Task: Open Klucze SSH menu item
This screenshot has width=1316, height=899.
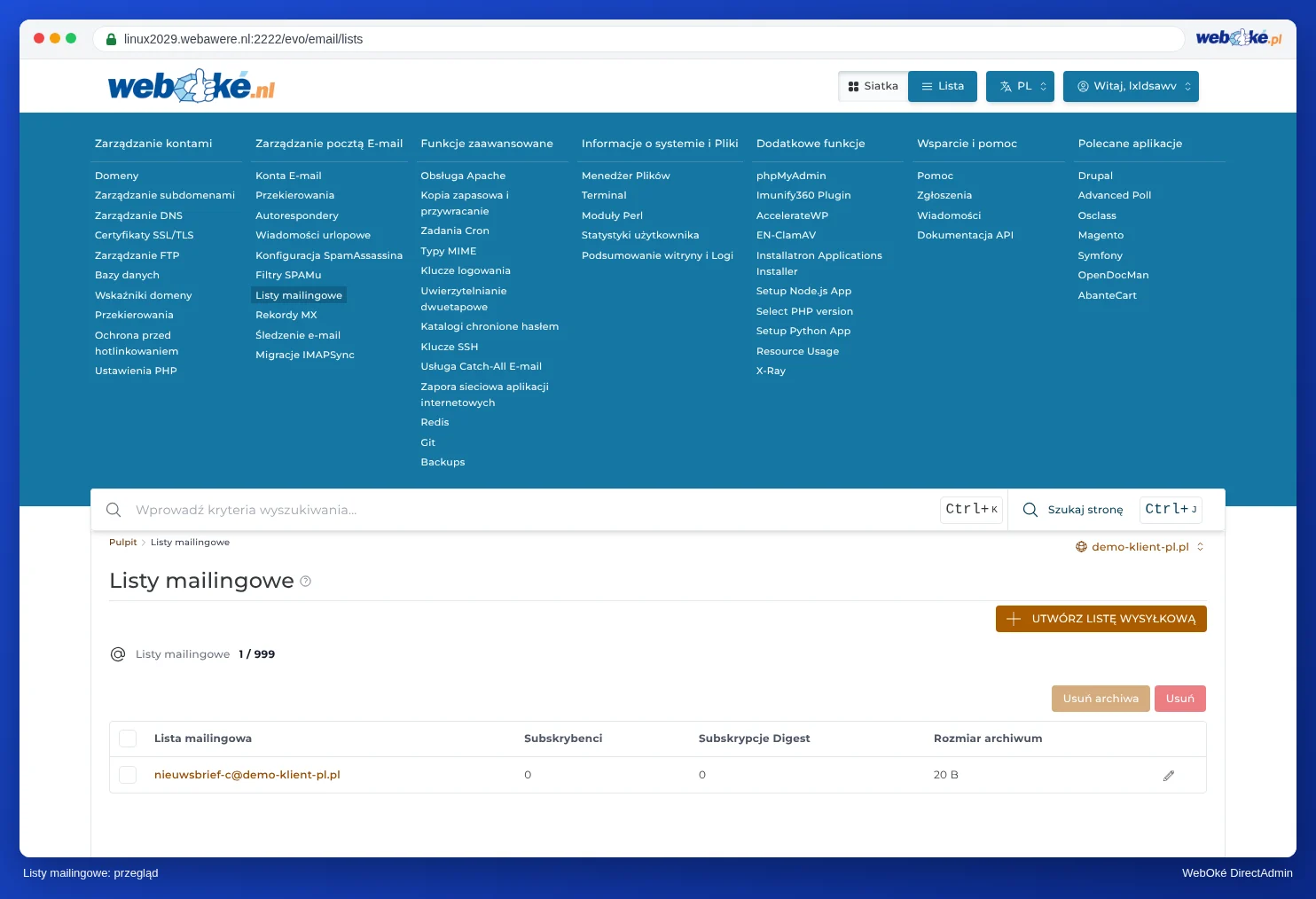Action: (450, 347)
